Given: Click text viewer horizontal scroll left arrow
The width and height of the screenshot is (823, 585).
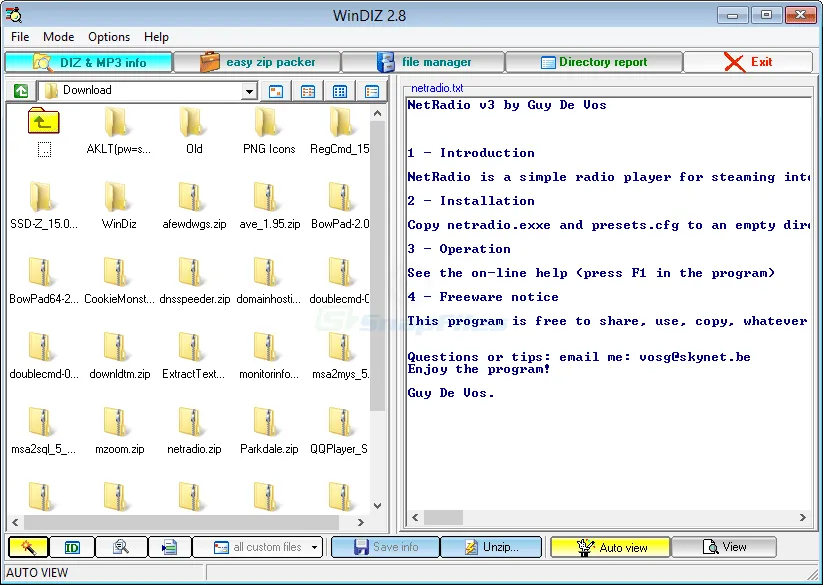Looking at the screenshot, I should tap(415, 517).
